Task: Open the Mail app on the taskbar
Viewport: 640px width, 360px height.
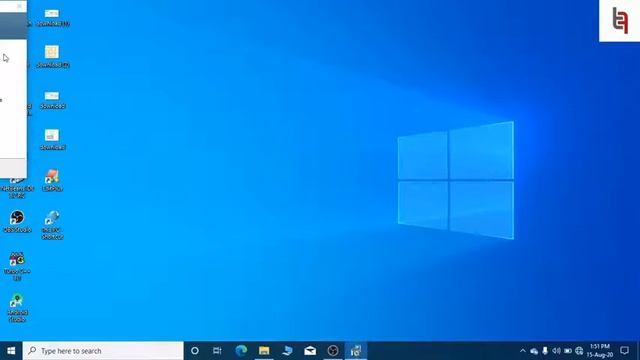Action: pyautogui.click(x=310, y=351)
